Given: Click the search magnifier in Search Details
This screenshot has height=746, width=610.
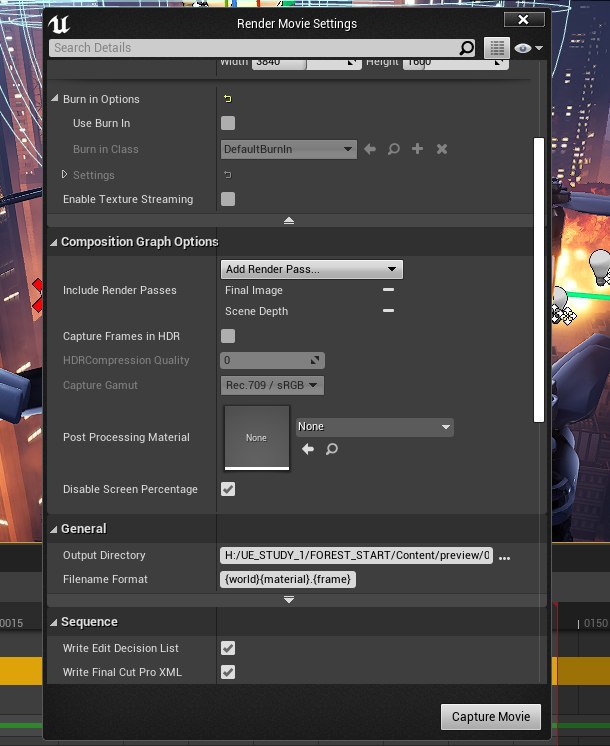Looking at the screenshot, I should pyautogui.click(x=467, y=48).
